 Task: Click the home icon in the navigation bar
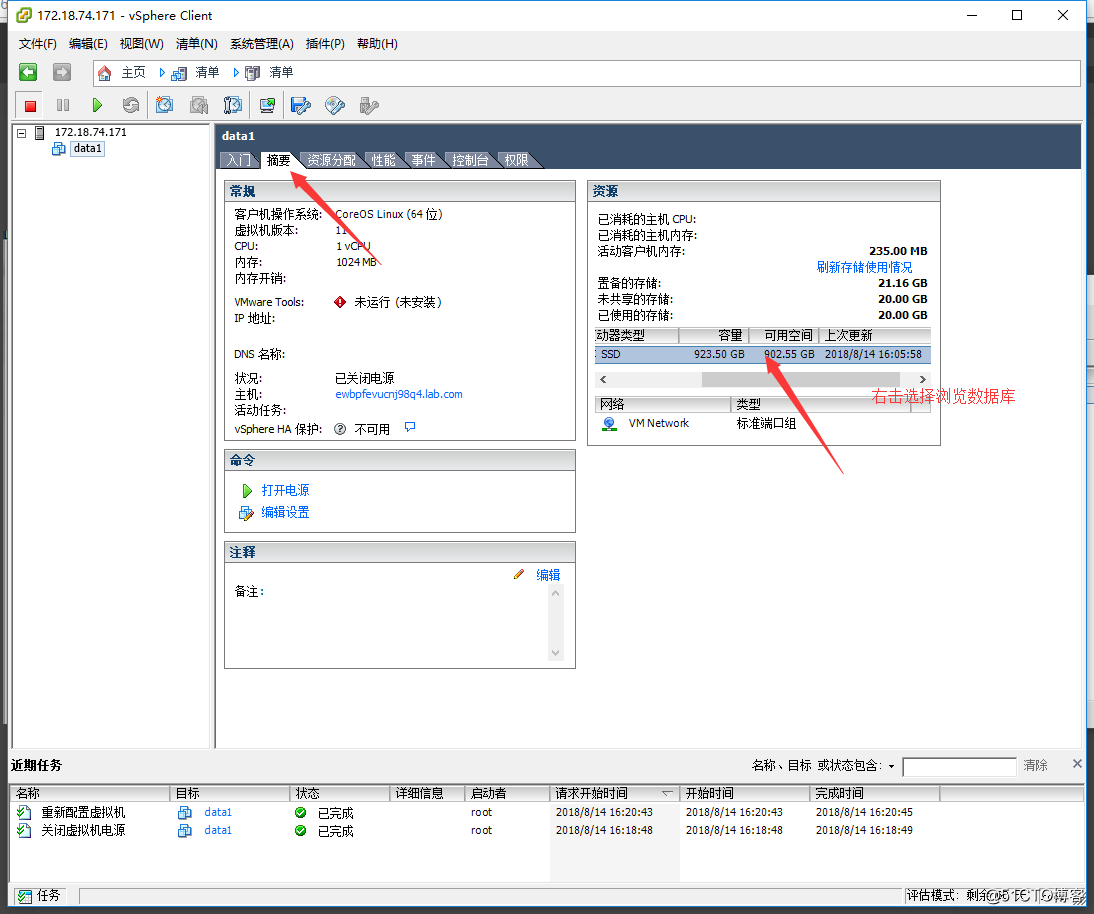pos(105,73)
